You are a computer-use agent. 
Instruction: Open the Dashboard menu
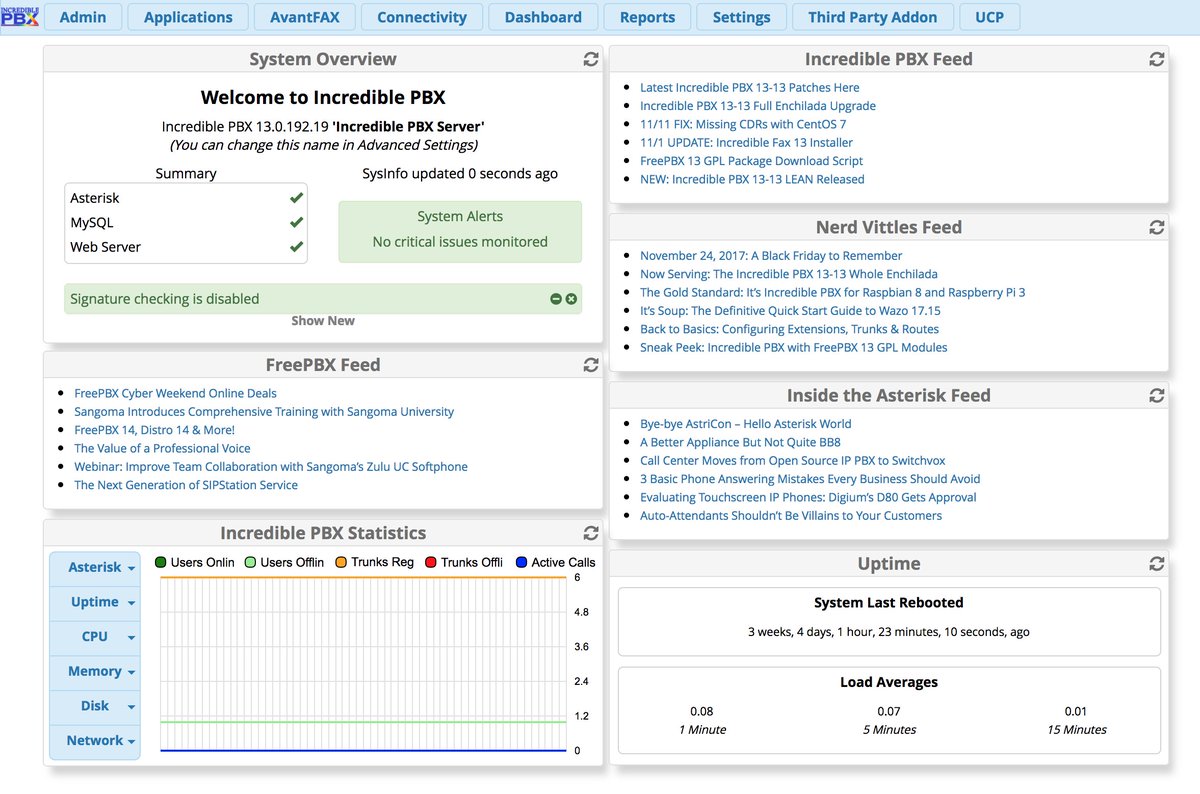point(543,17)
